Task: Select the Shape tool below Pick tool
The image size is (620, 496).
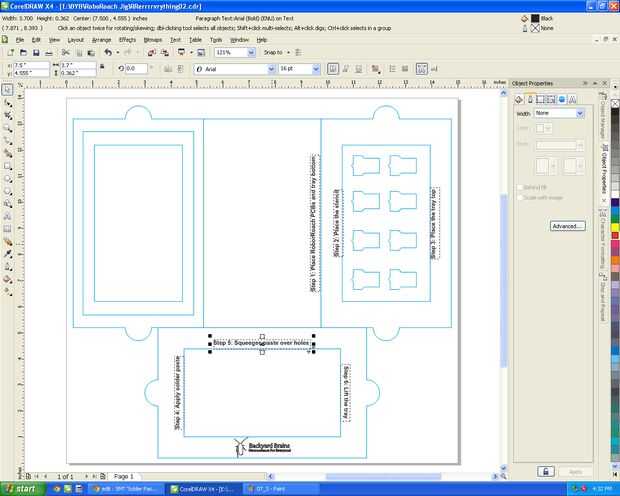Action: tap(8, 103)
